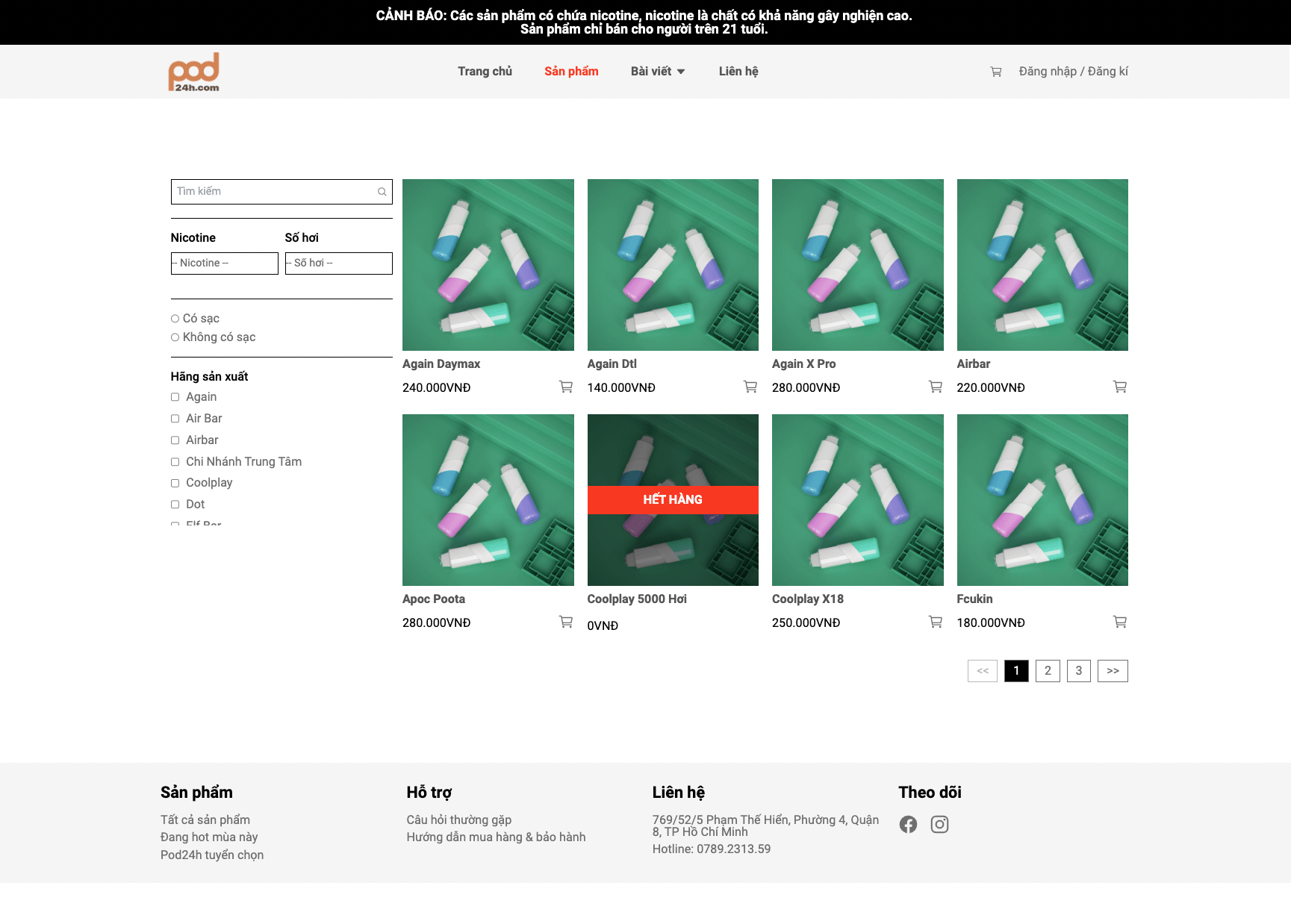Viewport: 1291px width, 924px height.
Task: Add Again Daymax to cart
Action: pyautogui.click(x=566, y=387)
